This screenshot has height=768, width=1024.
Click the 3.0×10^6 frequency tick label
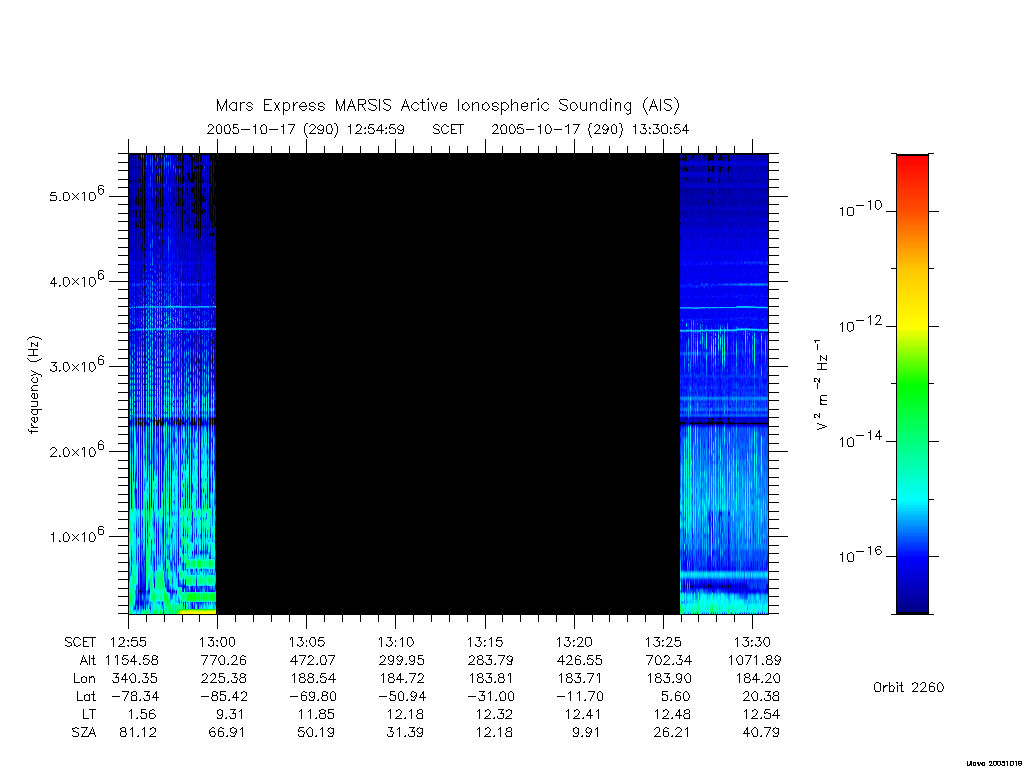[x=76, y=364]
